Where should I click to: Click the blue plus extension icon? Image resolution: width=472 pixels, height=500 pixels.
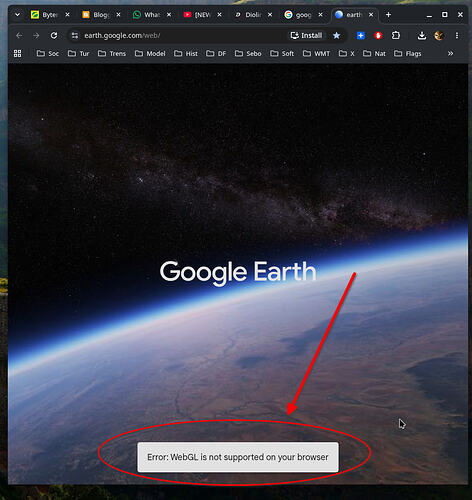click(x=361, y=35)
